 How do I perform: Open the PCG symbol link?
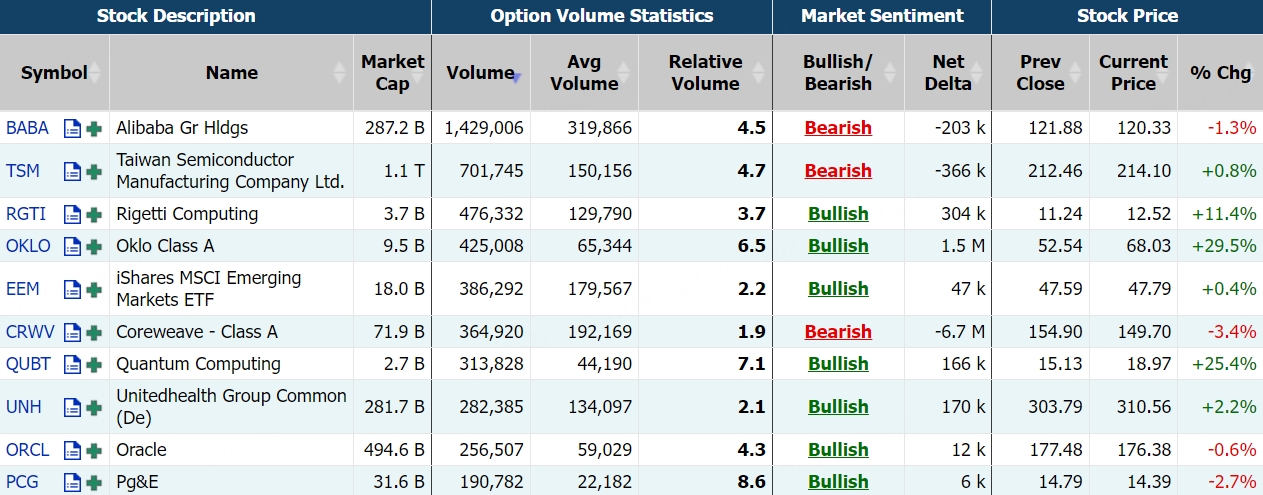(22, 482)
